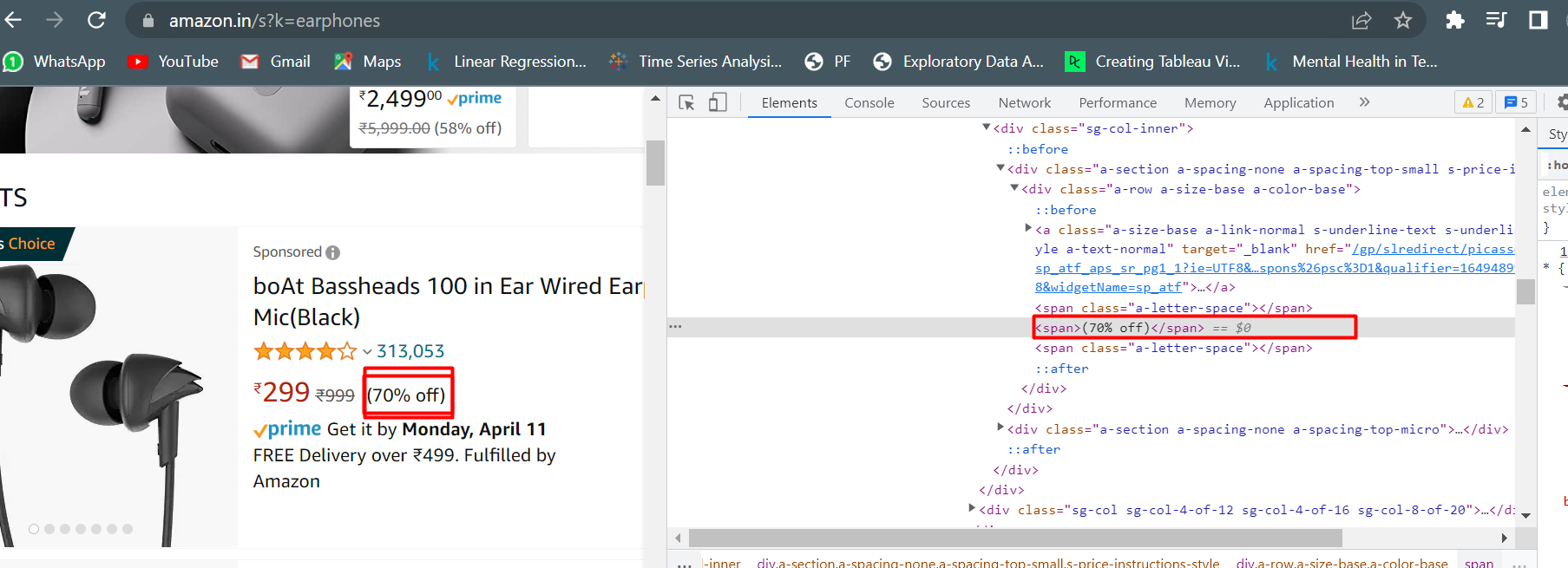The width and height of the screenshot is (1568, 568).
Task: Go back with the browser back arrow
Action: click(12, 20)
